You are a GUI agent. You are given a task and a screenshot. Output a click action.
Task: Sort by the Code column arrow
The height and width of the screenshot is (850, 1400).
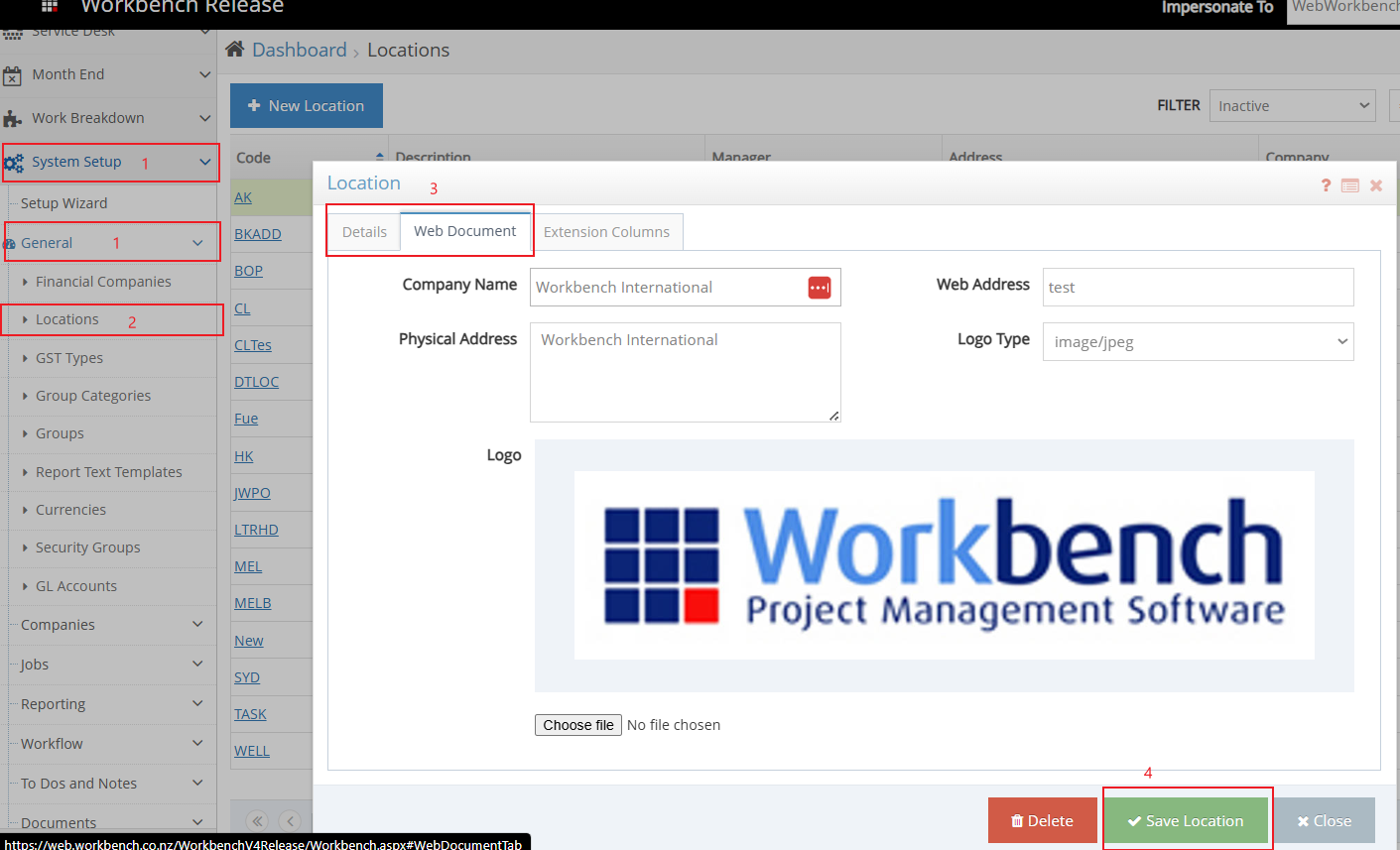[380, 158]
